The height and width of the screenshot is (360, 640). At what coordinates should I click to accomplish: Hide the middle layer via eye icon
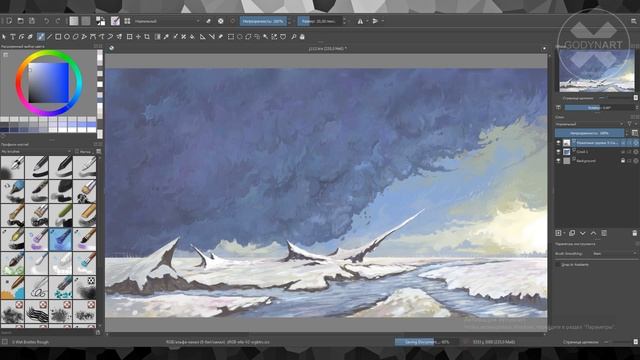point(558,152)
